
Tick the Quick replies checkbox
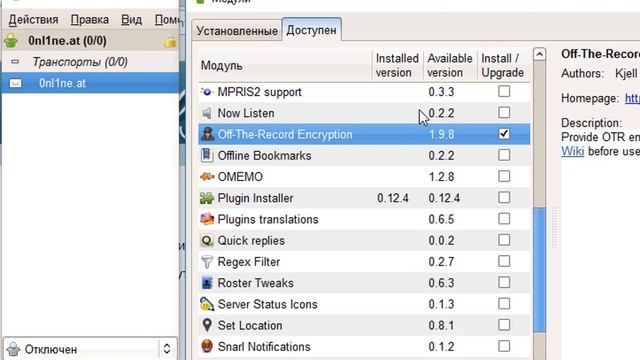click(x=504, y=240)
